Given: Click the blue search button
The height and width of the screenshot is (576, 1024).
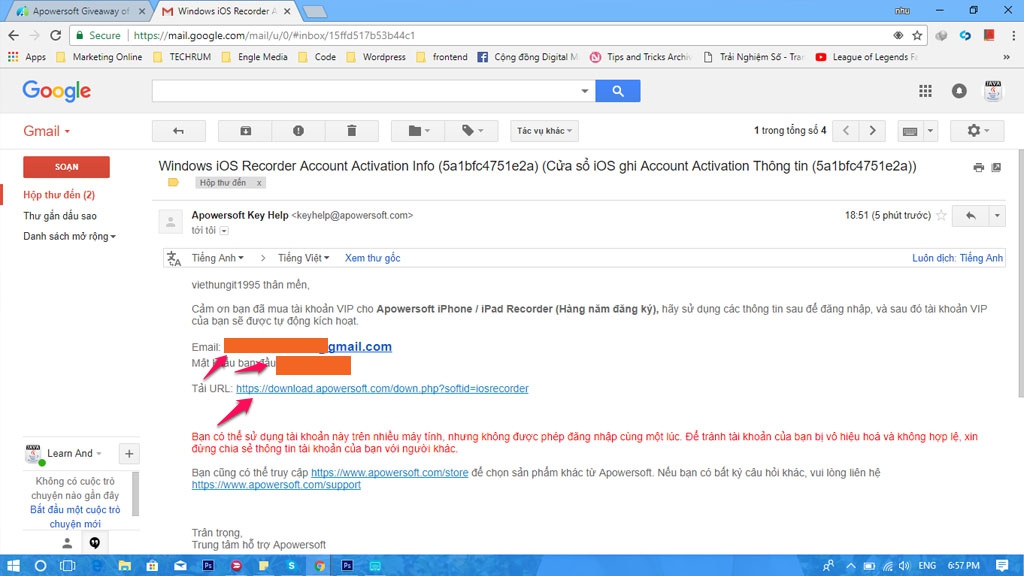Looking at the screenshot, I should 618,91.
